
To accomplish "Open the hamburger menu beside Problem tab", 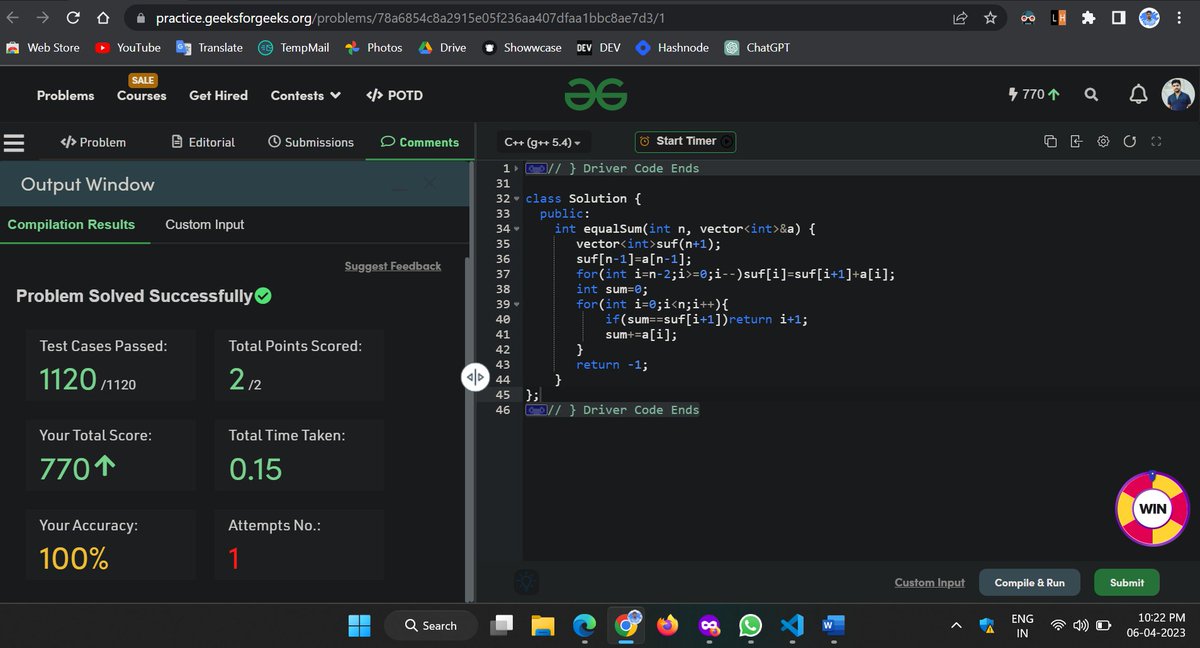I will (13, 142).
